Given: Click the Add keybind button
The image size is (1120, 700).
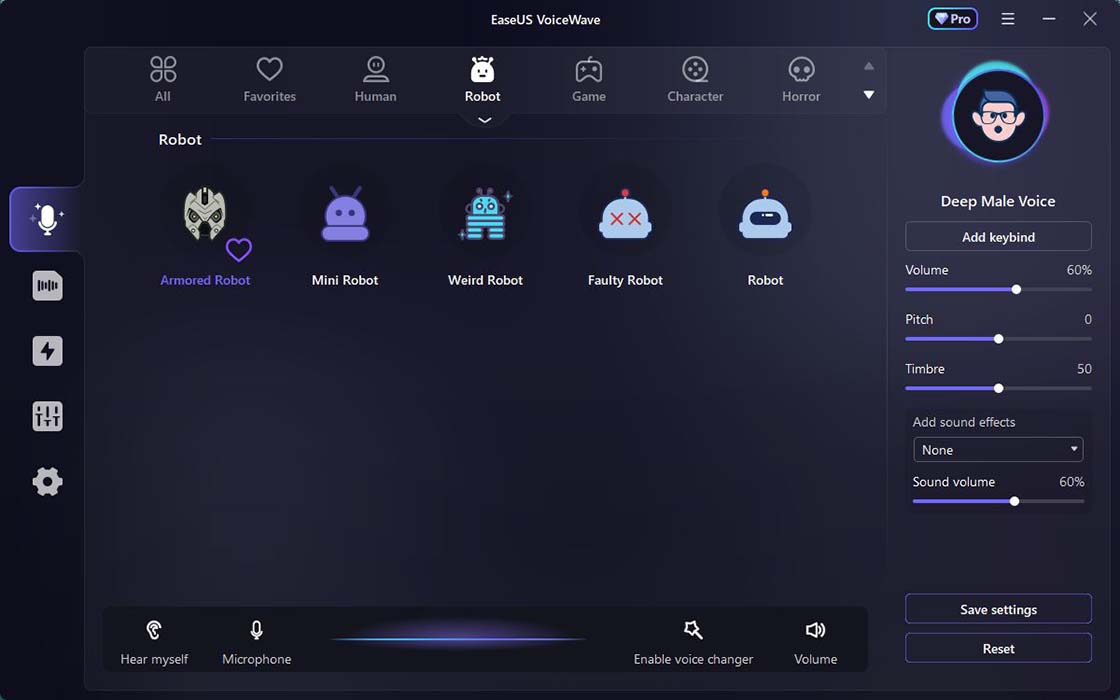Looking at the screenshot, I should [x=998, y=237].
